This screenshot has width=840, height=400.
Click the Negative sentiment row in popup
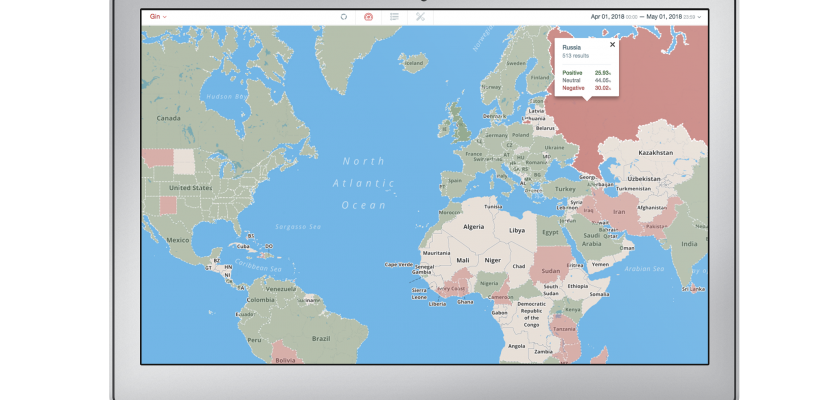(586, 88)
